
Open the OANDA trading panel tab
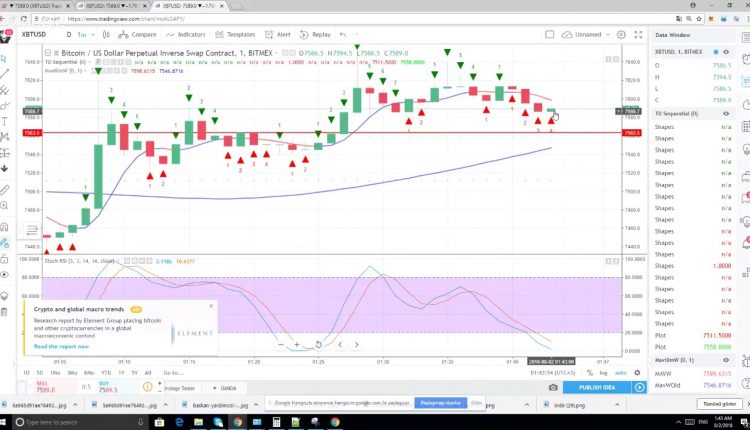coord(225,388)
